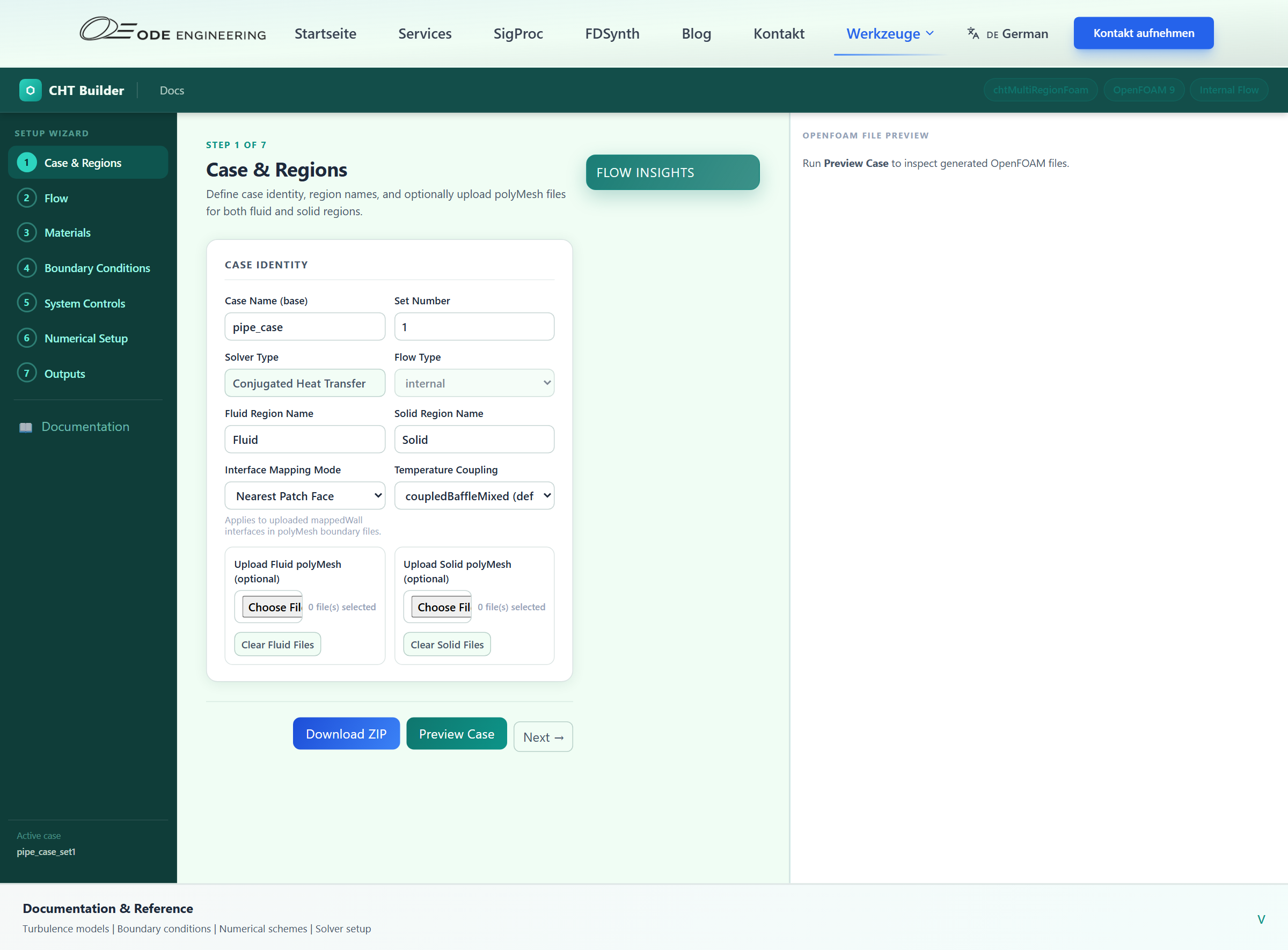
Task: Open the Werkzeuge menu
Action: (x=890, y=33)
